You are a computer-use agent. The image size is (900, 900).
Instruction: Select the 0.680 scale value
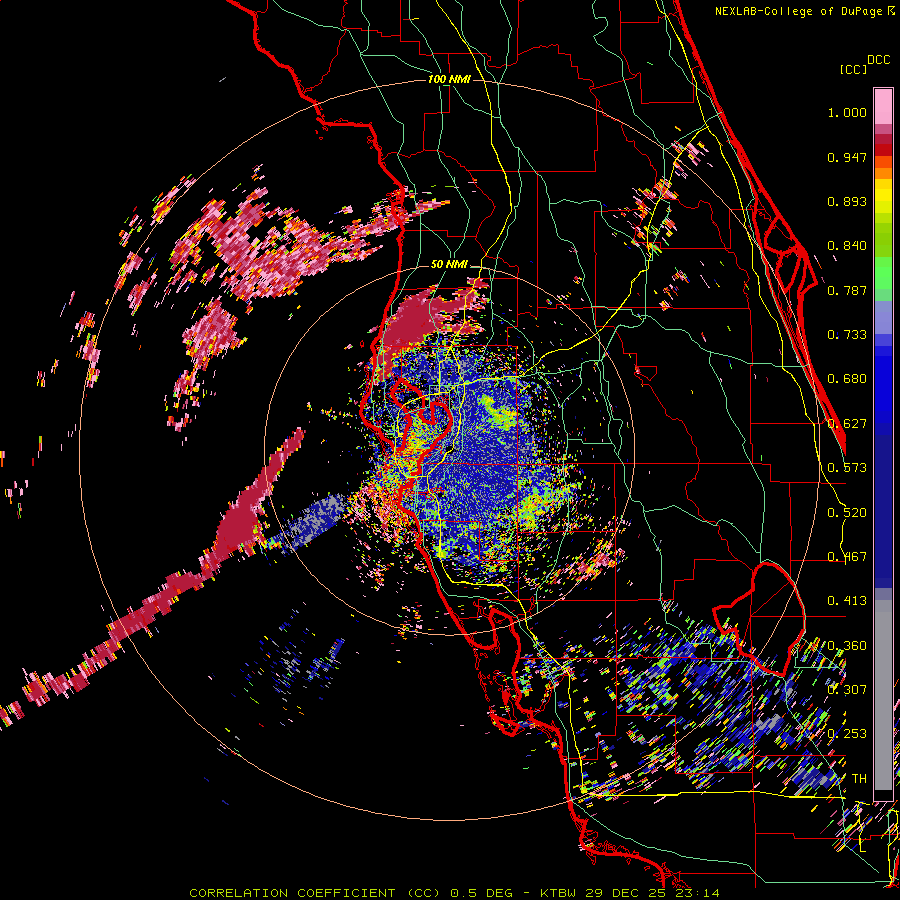click(x=847, y=379)
